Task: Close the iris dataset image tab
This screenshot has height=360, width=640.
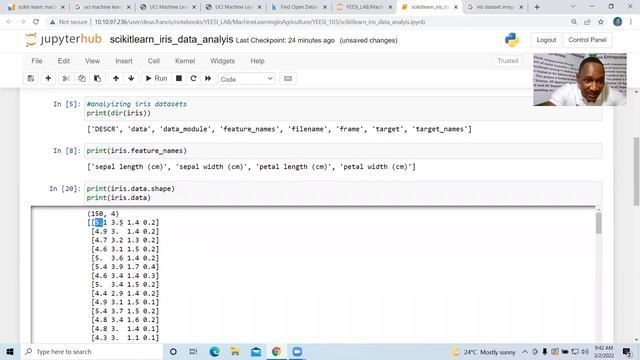Action: [521, 7]
